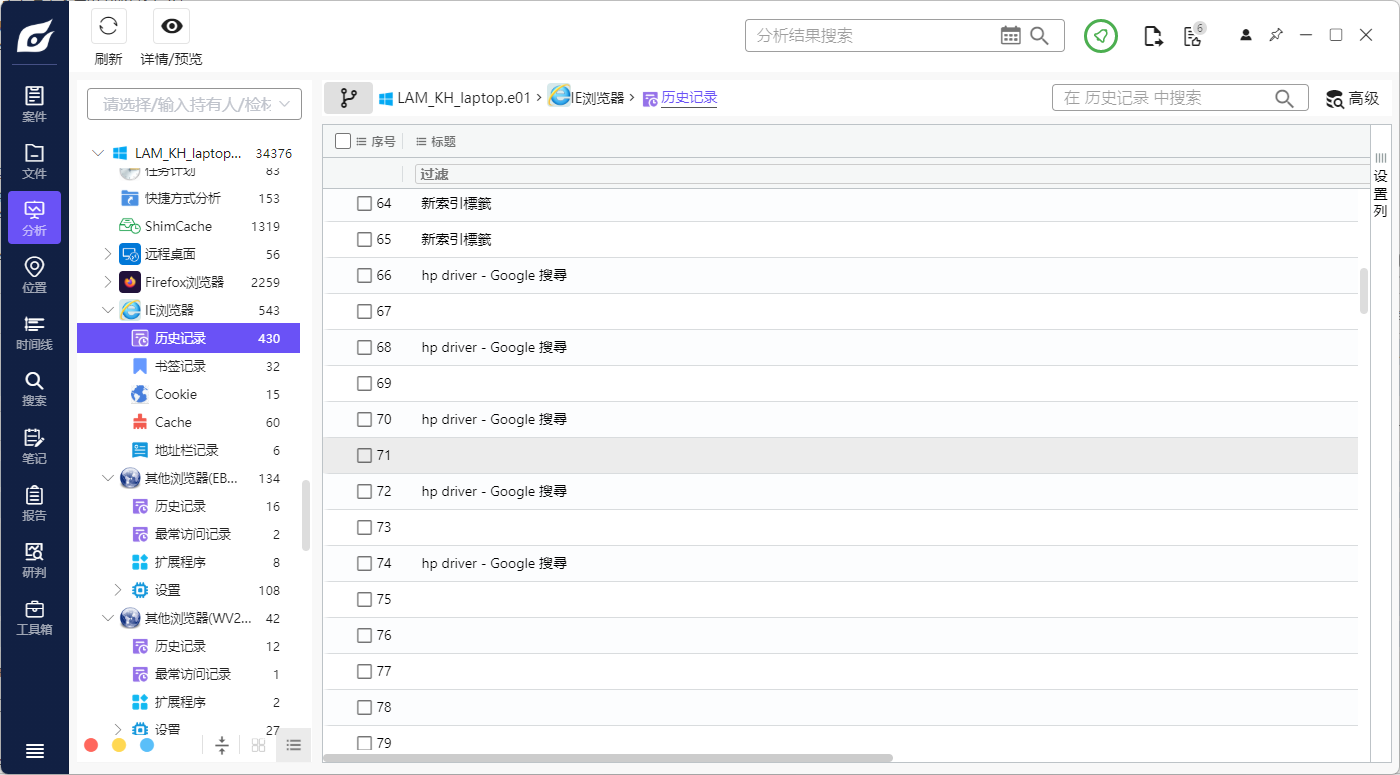Open the 报告 report sidebar section
Screen dimensions: 1400x775
coord(34,503)
